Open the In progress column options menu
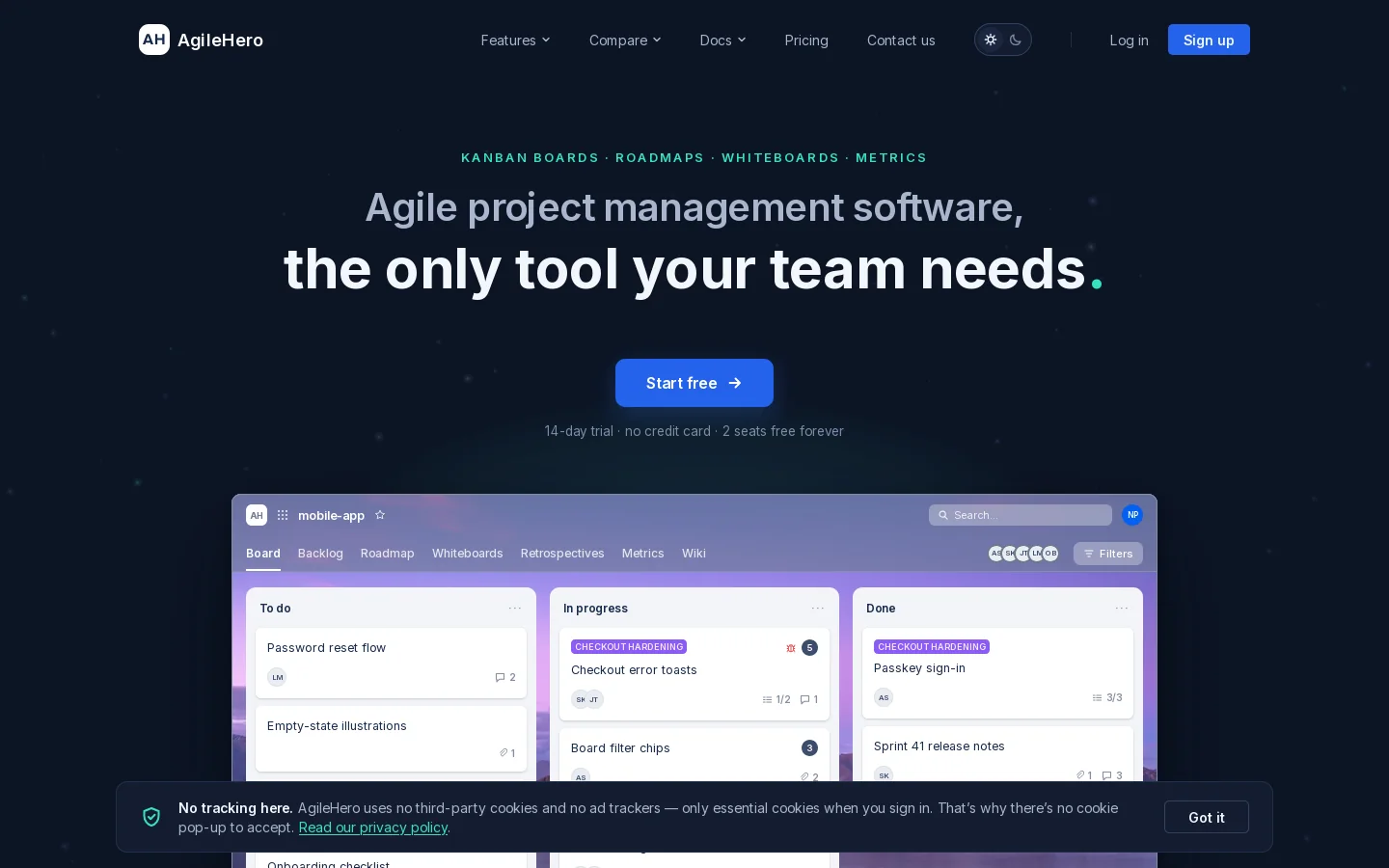 (x=818, y=609)
